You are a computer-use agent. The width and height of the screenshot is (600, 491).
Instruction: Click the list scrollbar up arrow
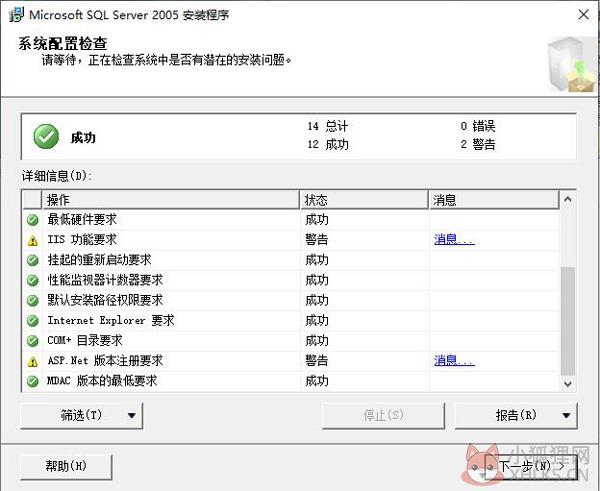click(568, 199)
